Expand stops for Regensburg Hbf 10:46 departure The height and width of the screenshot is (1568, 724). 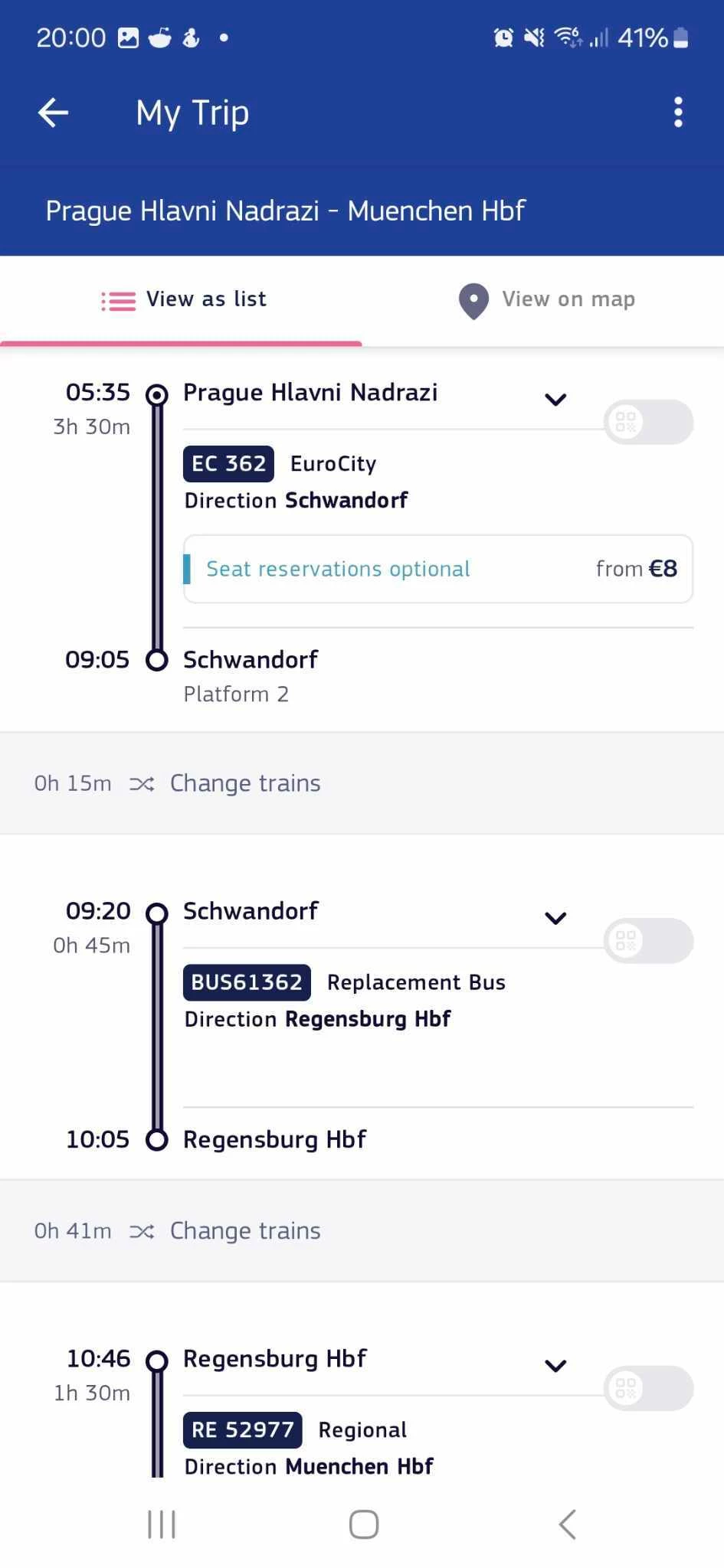(x=555, y=1366)
